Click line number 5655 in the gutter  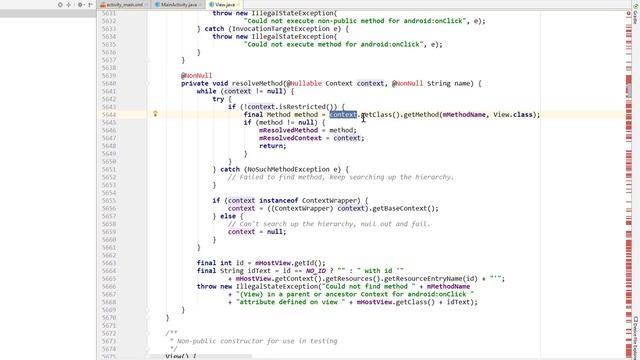109,200
